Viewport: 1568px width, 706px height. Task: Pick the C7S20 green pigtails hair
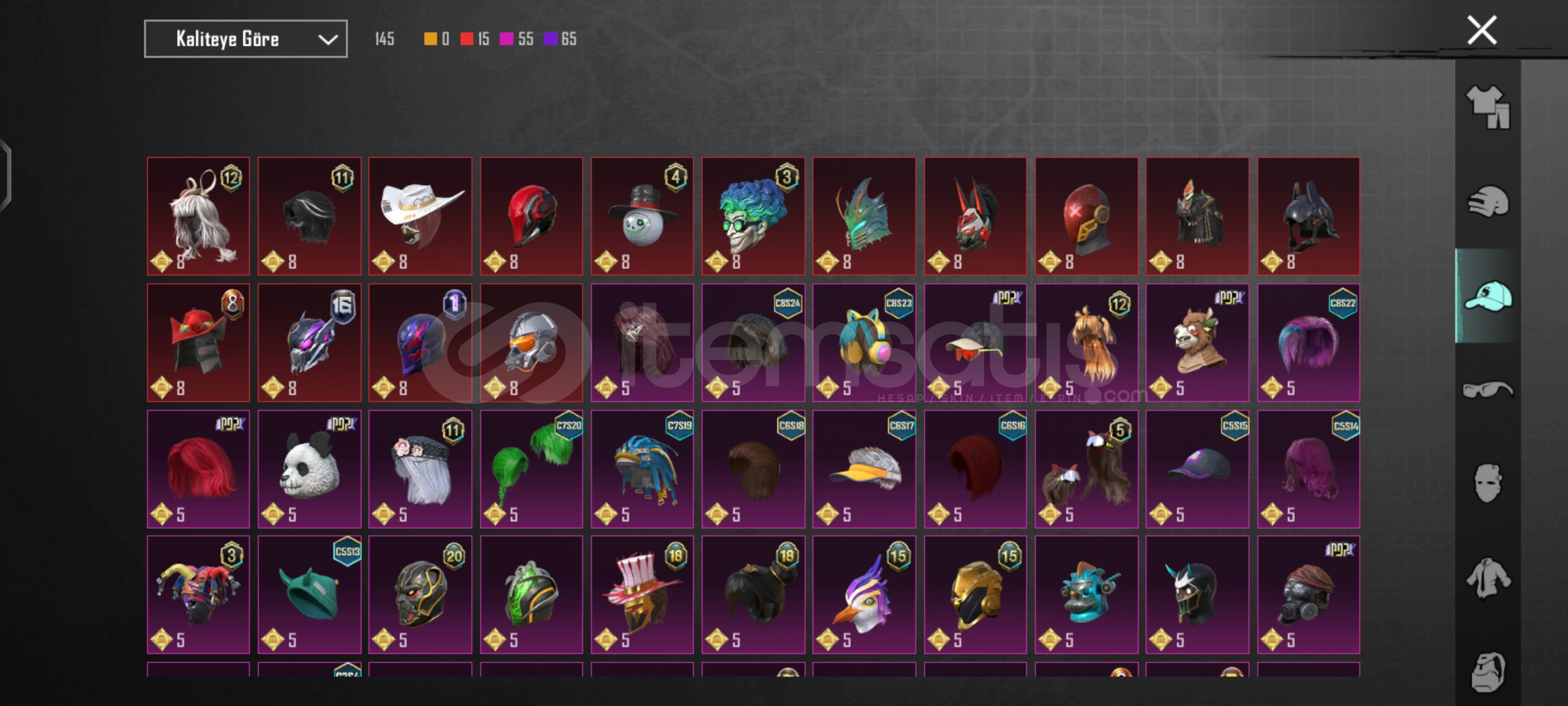[531, 469]
